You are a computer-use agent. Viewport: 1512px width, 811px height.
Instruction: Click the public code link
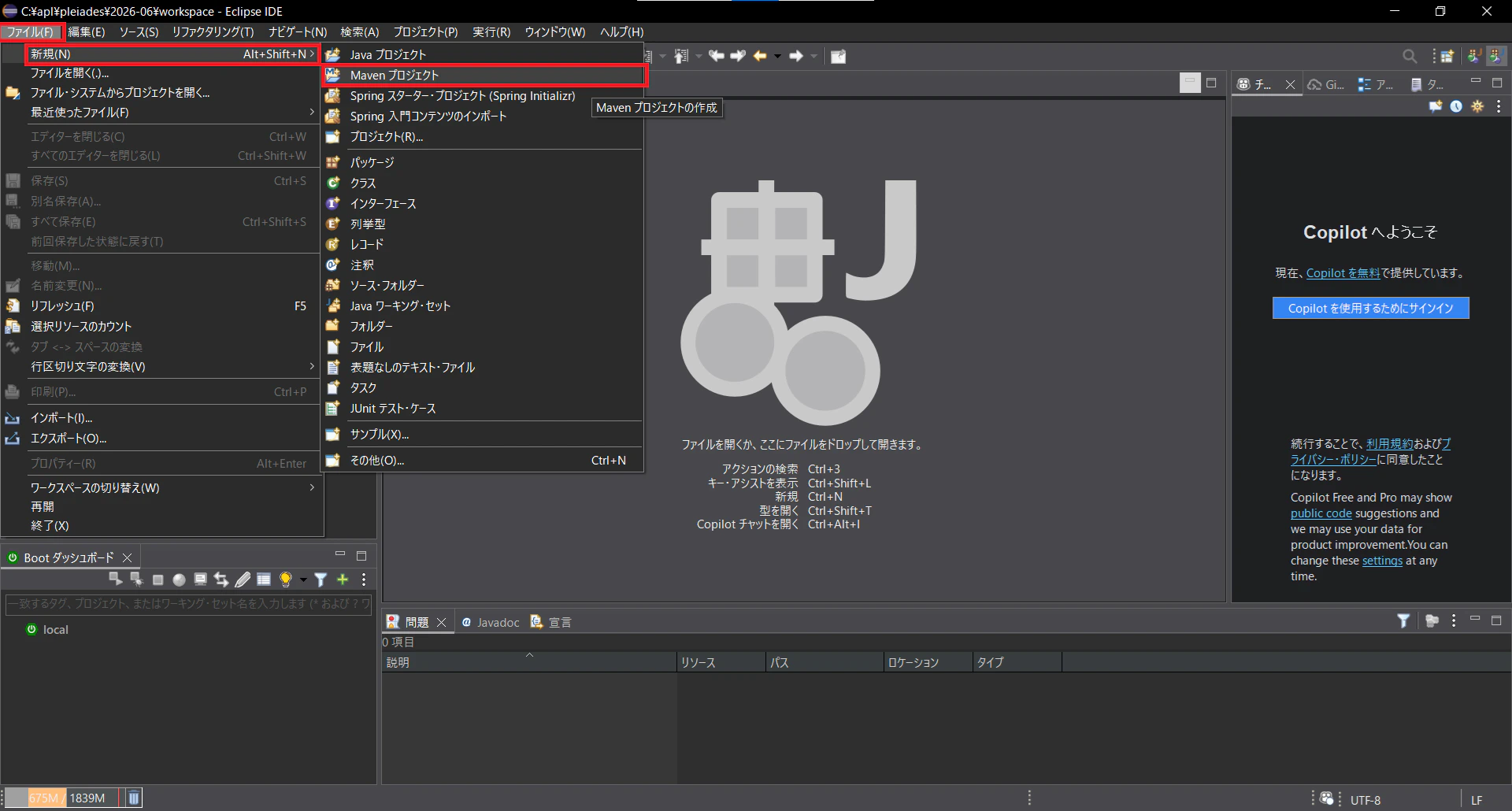coord(1321,513)
